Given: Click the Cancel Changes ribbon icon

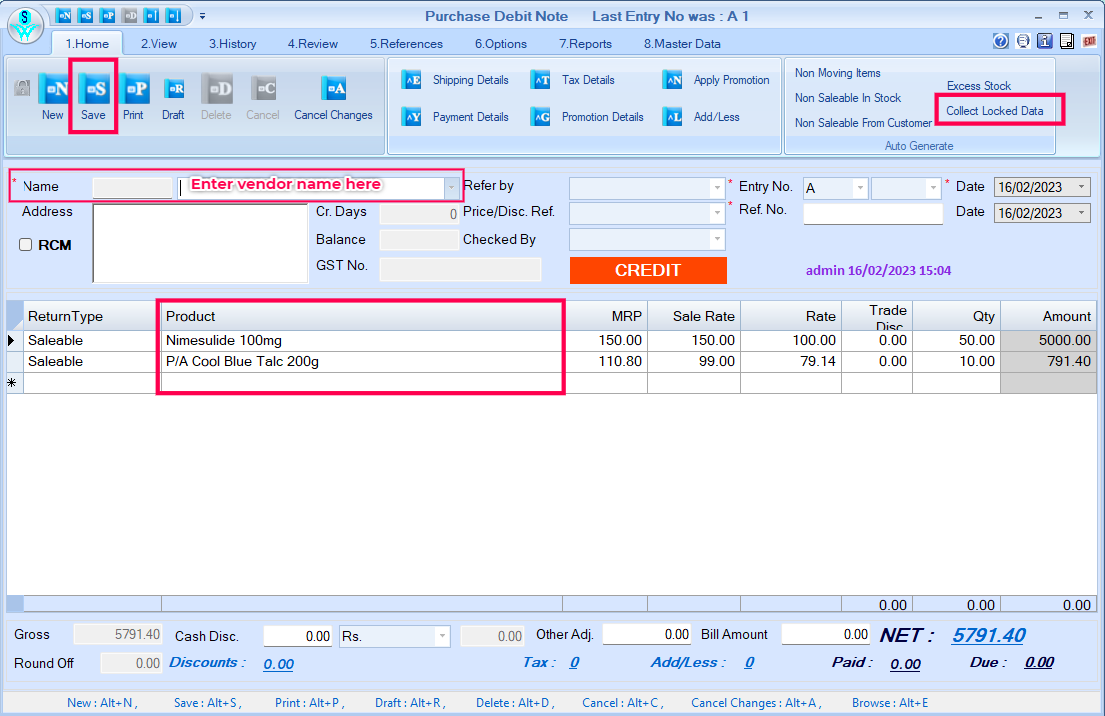Looking at the screenshot, I should click(333, 89).
